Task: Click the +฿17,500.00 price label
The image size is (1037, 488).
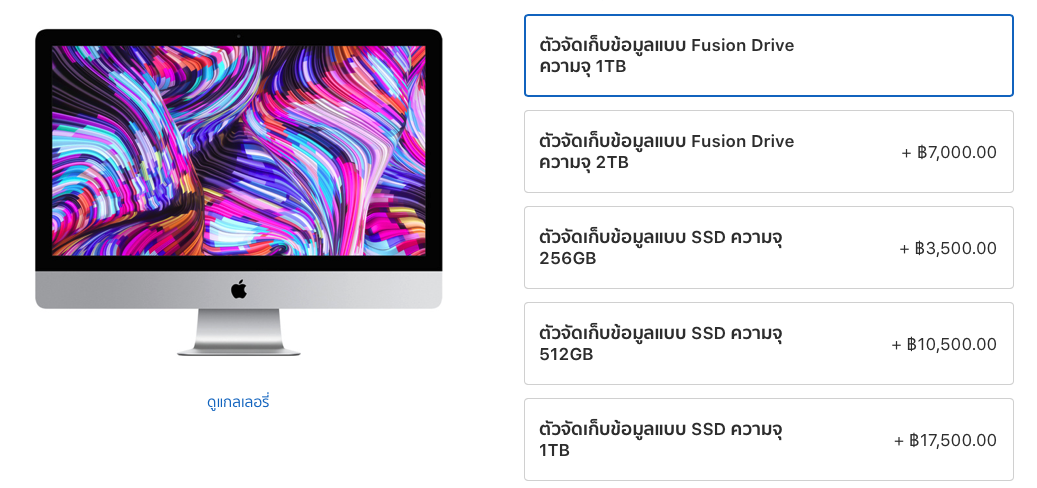Action: coord(945,440)
